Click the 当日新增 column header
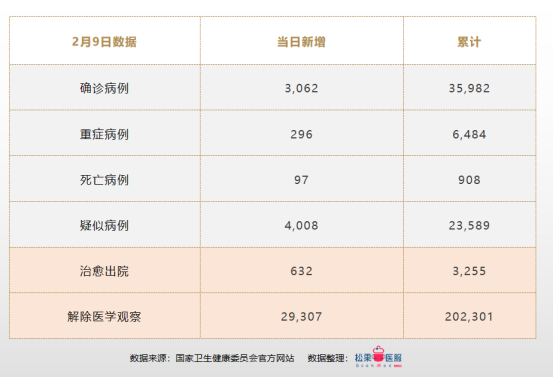The width and height of the screenshot is (554, 377). 301,42
